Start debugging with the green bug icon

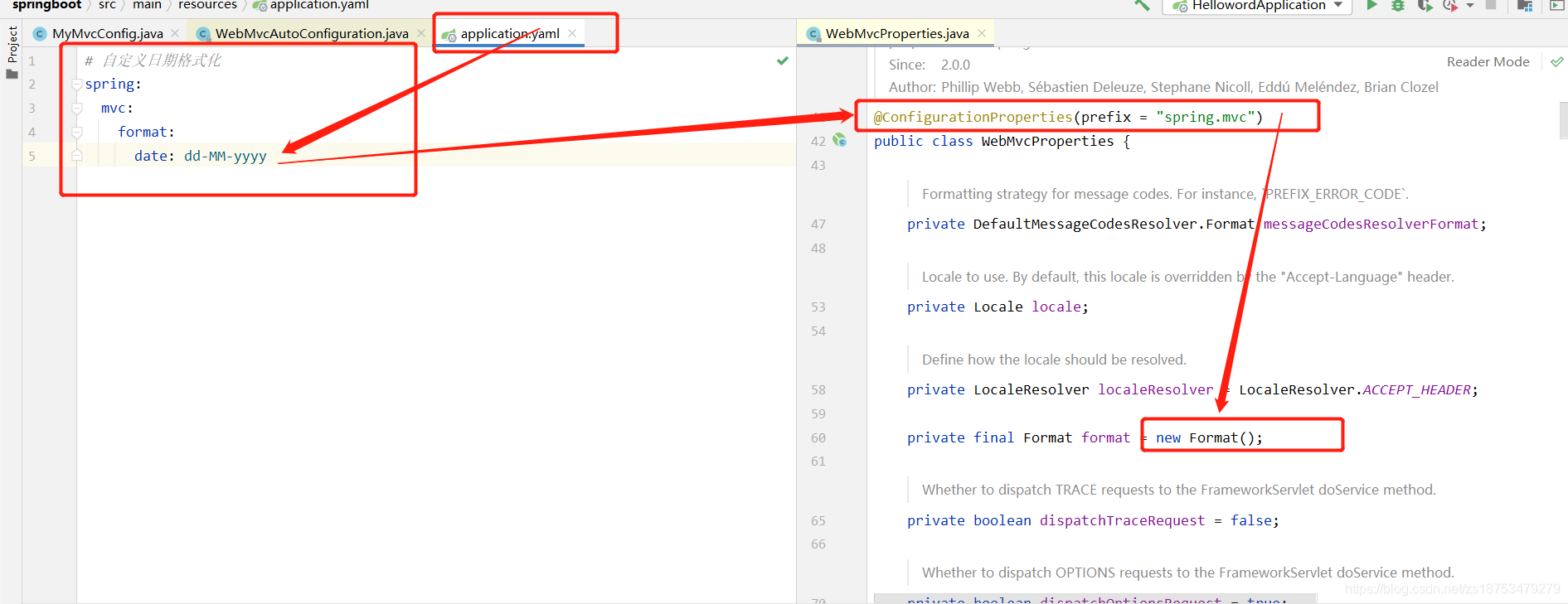pyautogui.click(x=1398, y=5)
